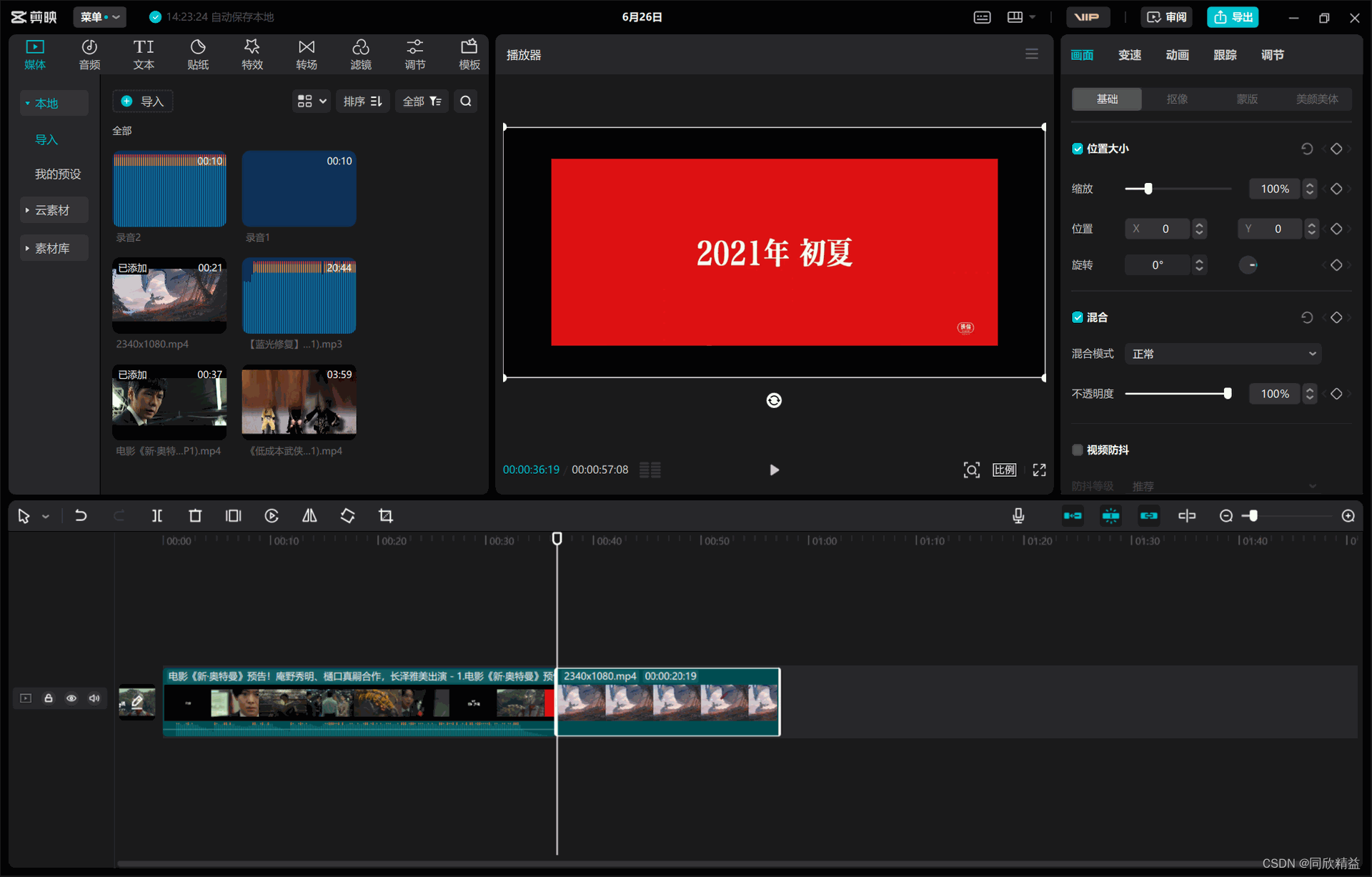Click the delete clip trash icon
This screenshot has width=1372, height=877.
pyautogui.click(x=195, y=516)
